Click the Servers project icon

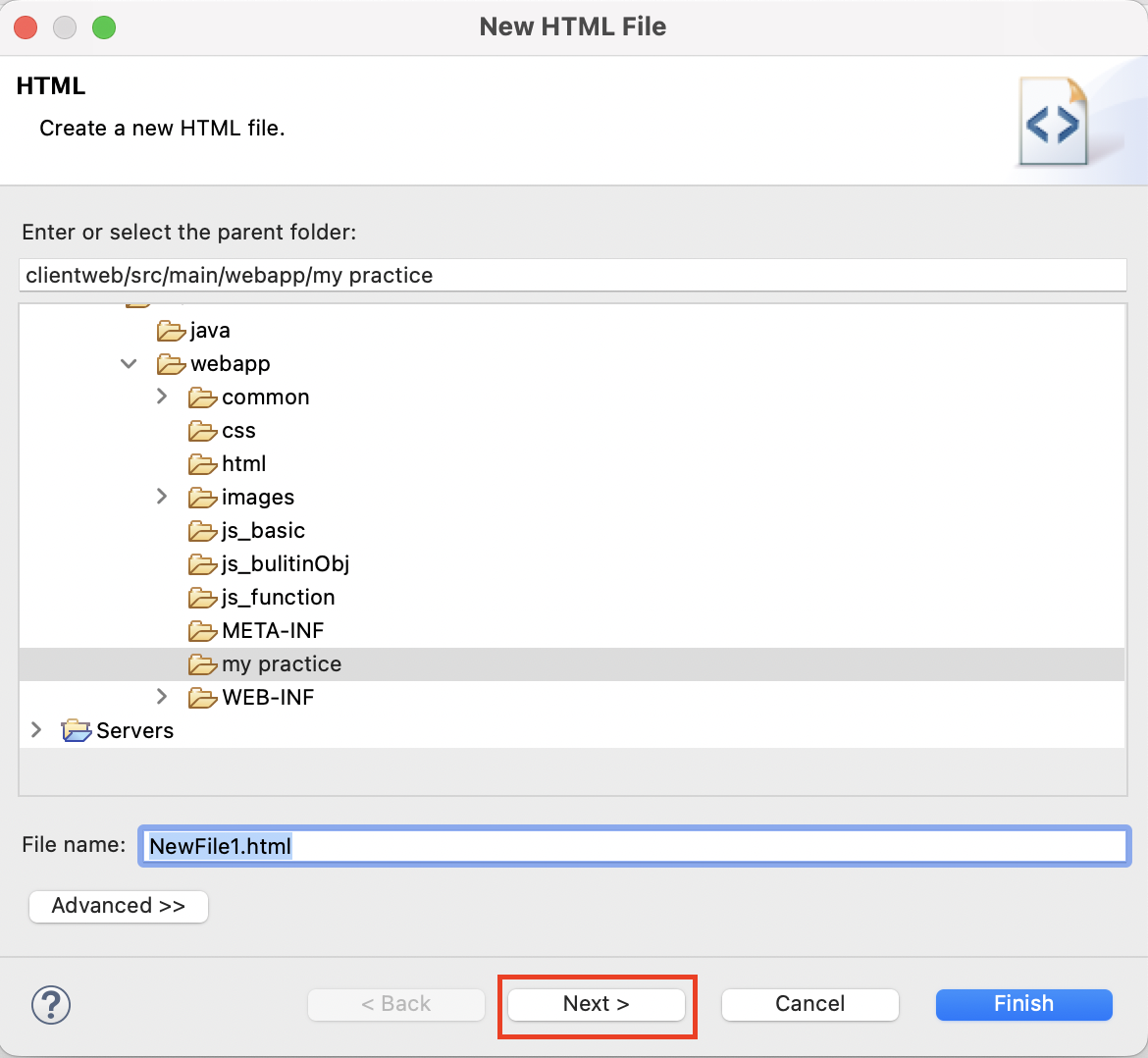[77, 731]
